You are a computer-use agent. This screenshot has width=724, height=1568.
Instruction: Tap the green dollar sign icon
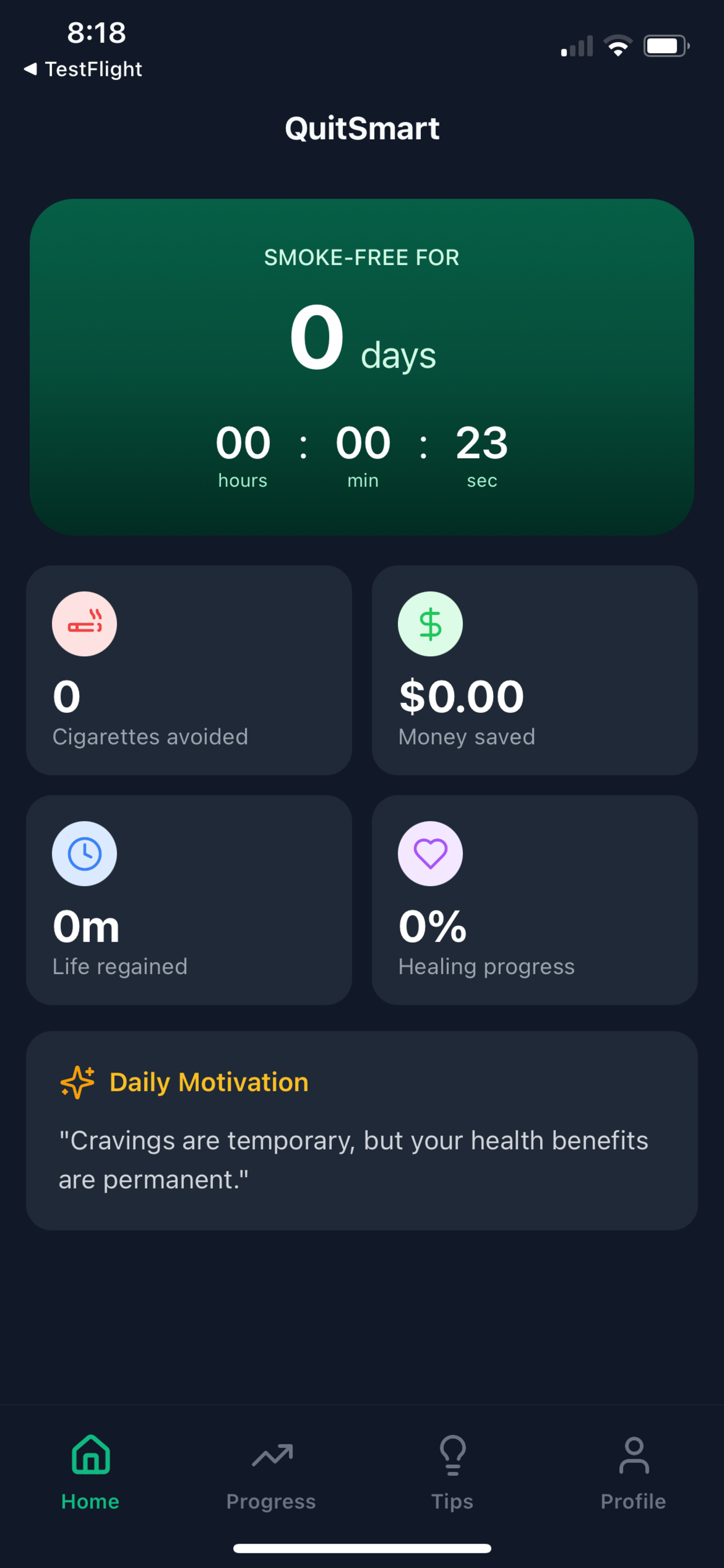pos(430,624)
